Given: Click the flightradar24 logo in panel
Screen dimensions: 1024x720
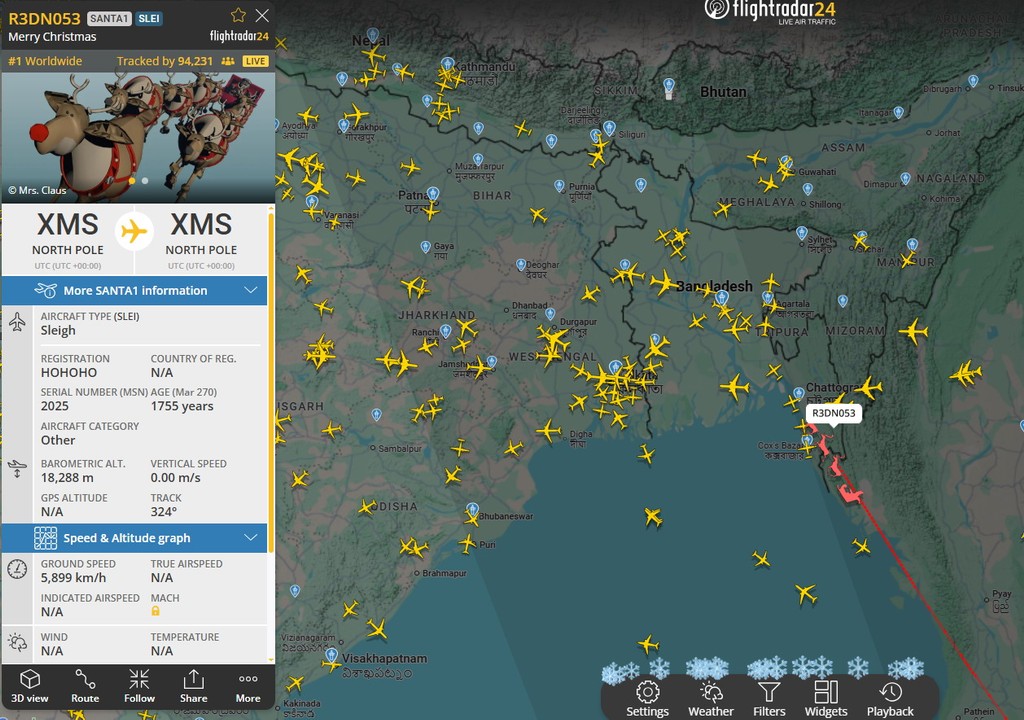Looking at the screenshot, I should point(239,36).
